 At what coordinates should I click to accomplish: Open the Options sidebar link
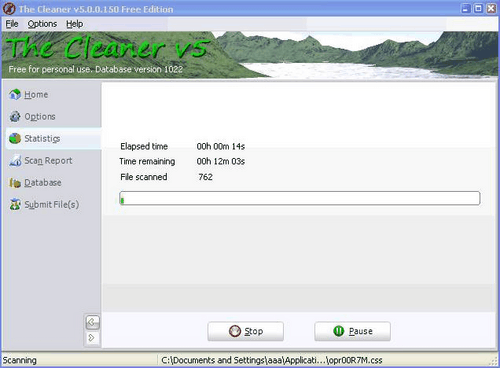click(x=40, y=117)
